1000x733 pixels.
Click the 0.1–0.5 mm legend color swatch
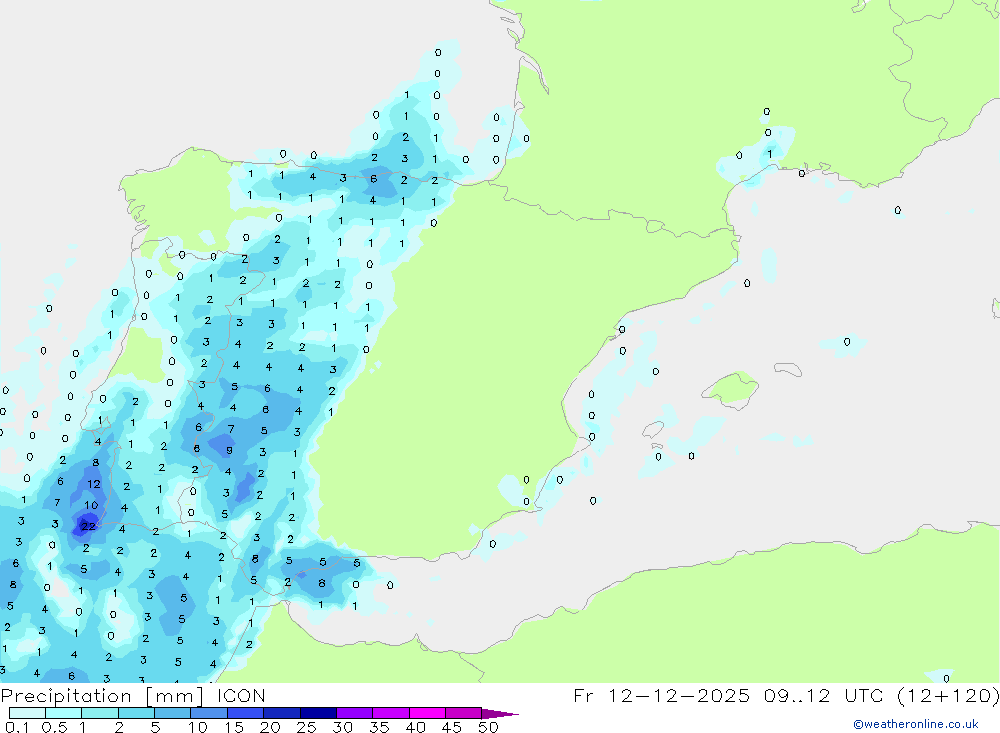[27, 713]
